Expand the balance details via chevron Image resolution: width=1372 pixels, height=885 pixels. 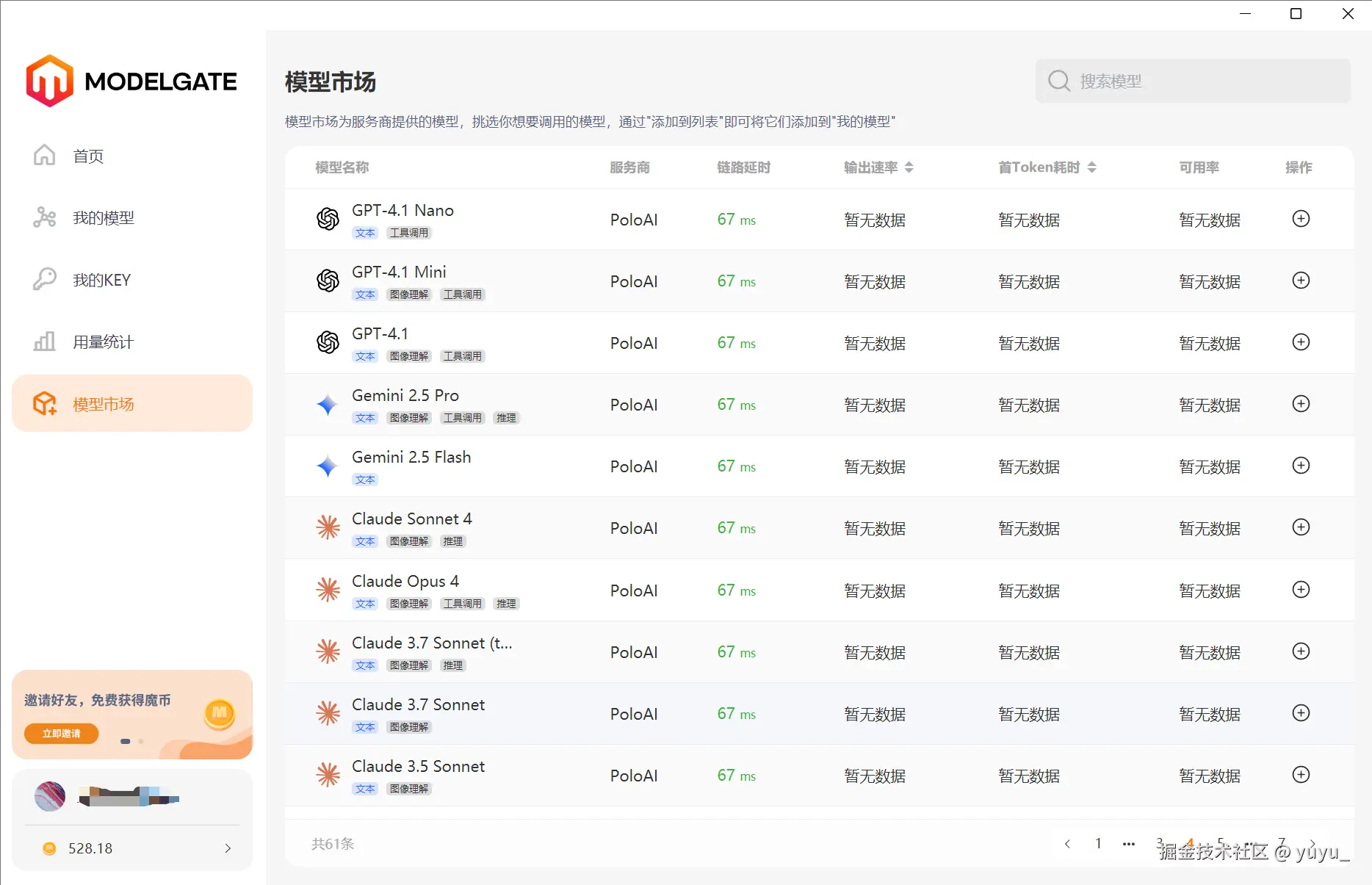[x=227, y=848]
